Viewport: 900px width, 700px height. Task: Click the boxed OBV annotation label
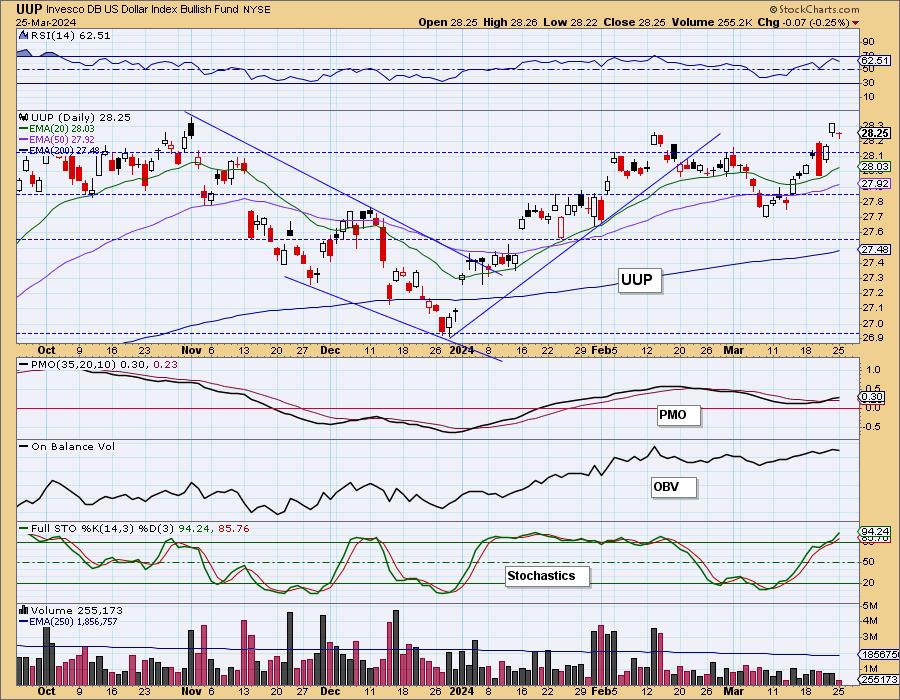tap(673, 487)
